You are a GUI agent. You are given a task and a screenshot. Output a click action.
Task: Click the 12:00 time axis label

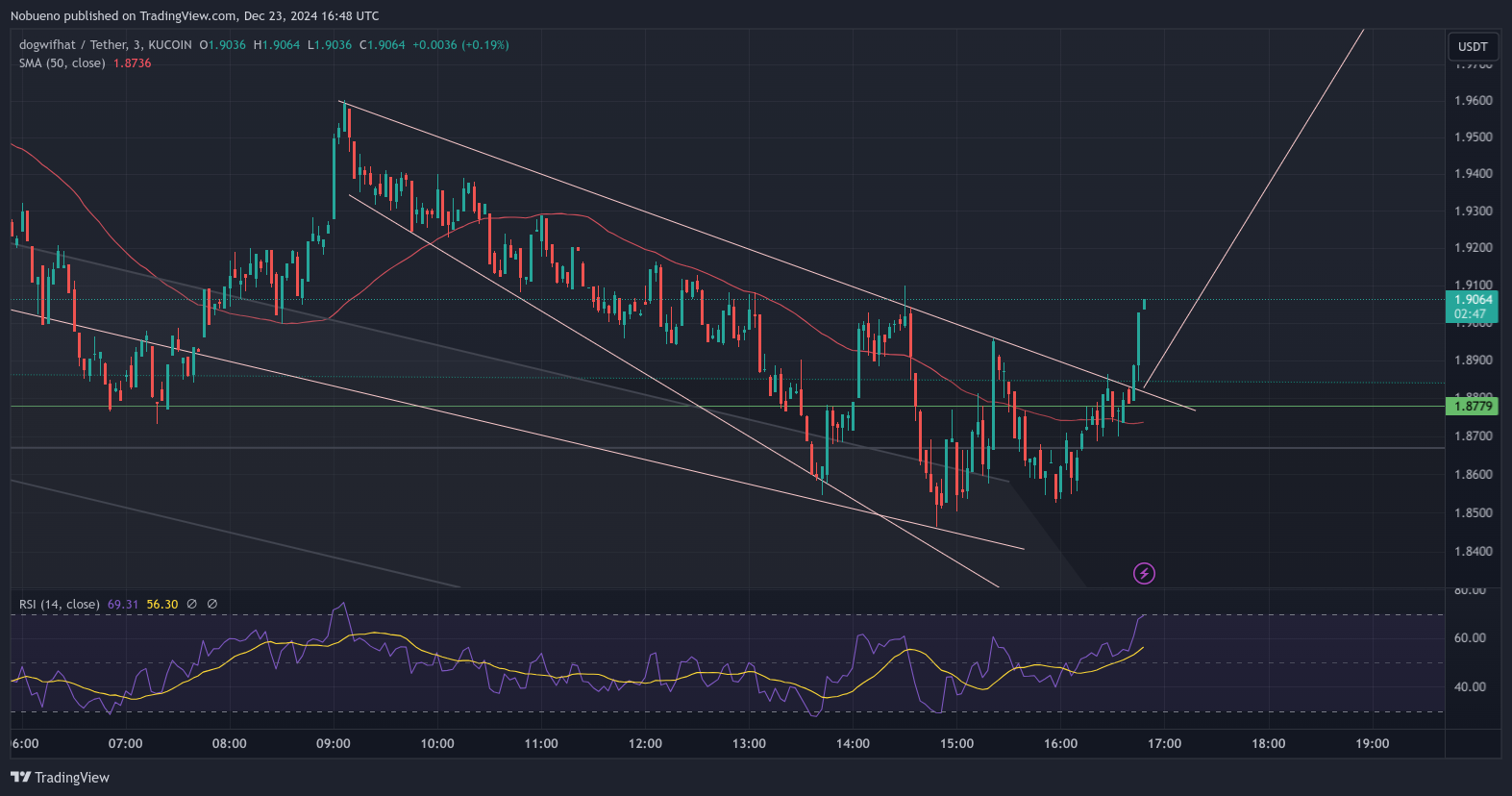click(x=645, y=744)
